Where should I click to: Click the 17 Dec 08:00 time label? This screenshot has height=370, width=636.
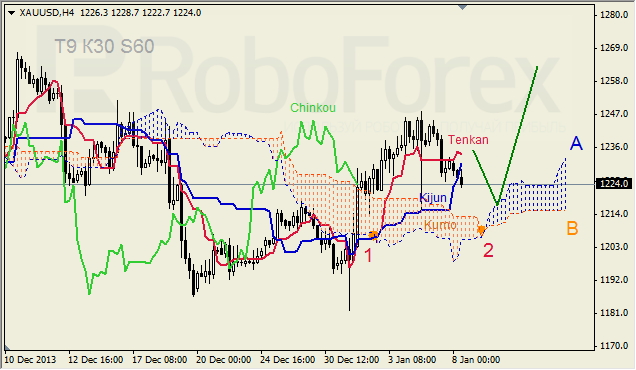[x=160, y=360]
